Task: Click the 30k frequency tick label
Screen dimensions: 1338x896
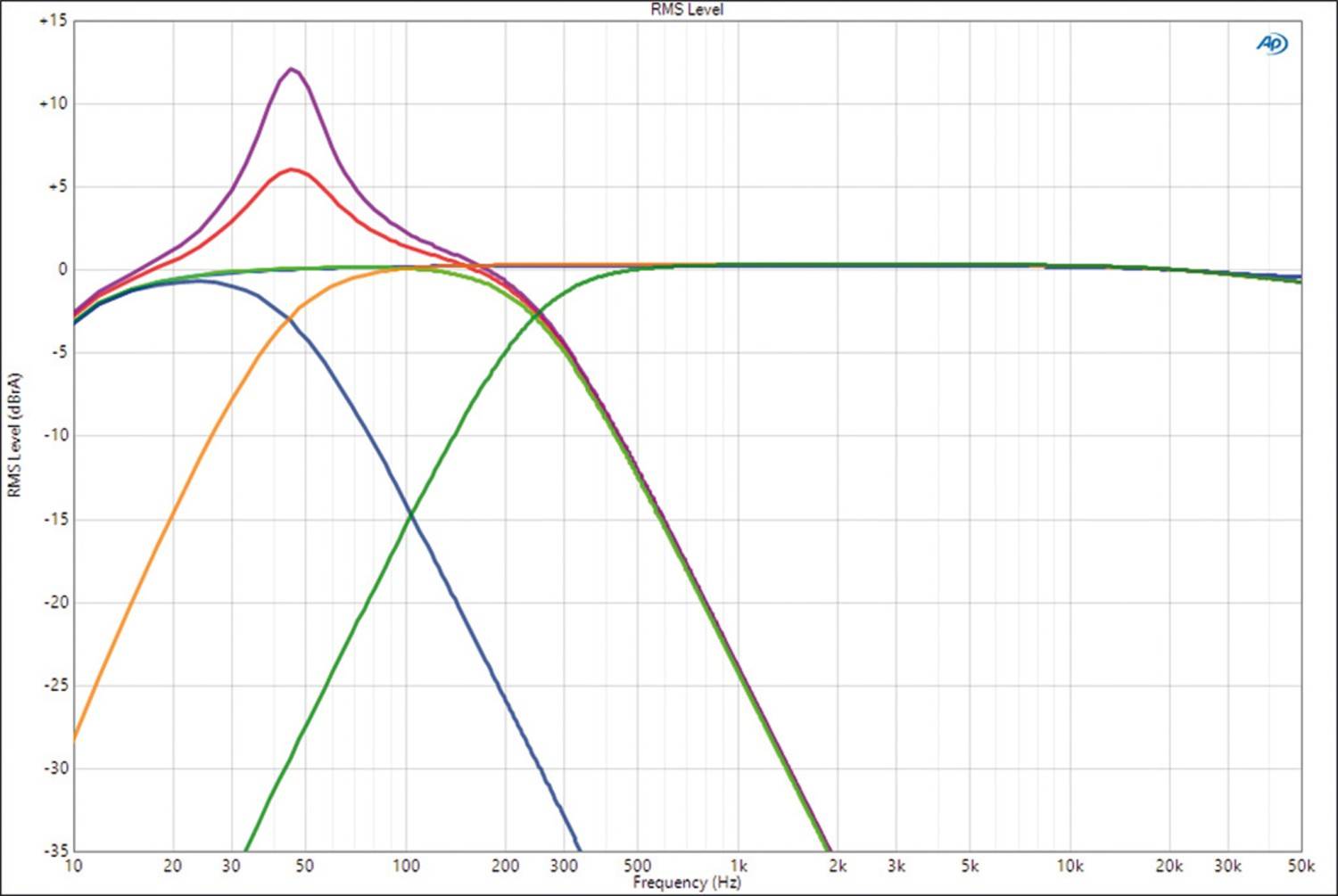Action: point(1228,866)
